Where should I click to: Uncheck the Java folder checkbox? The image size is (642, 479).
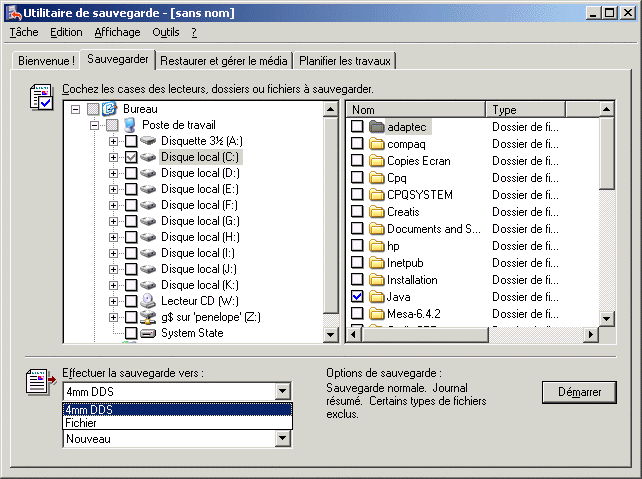357,297
